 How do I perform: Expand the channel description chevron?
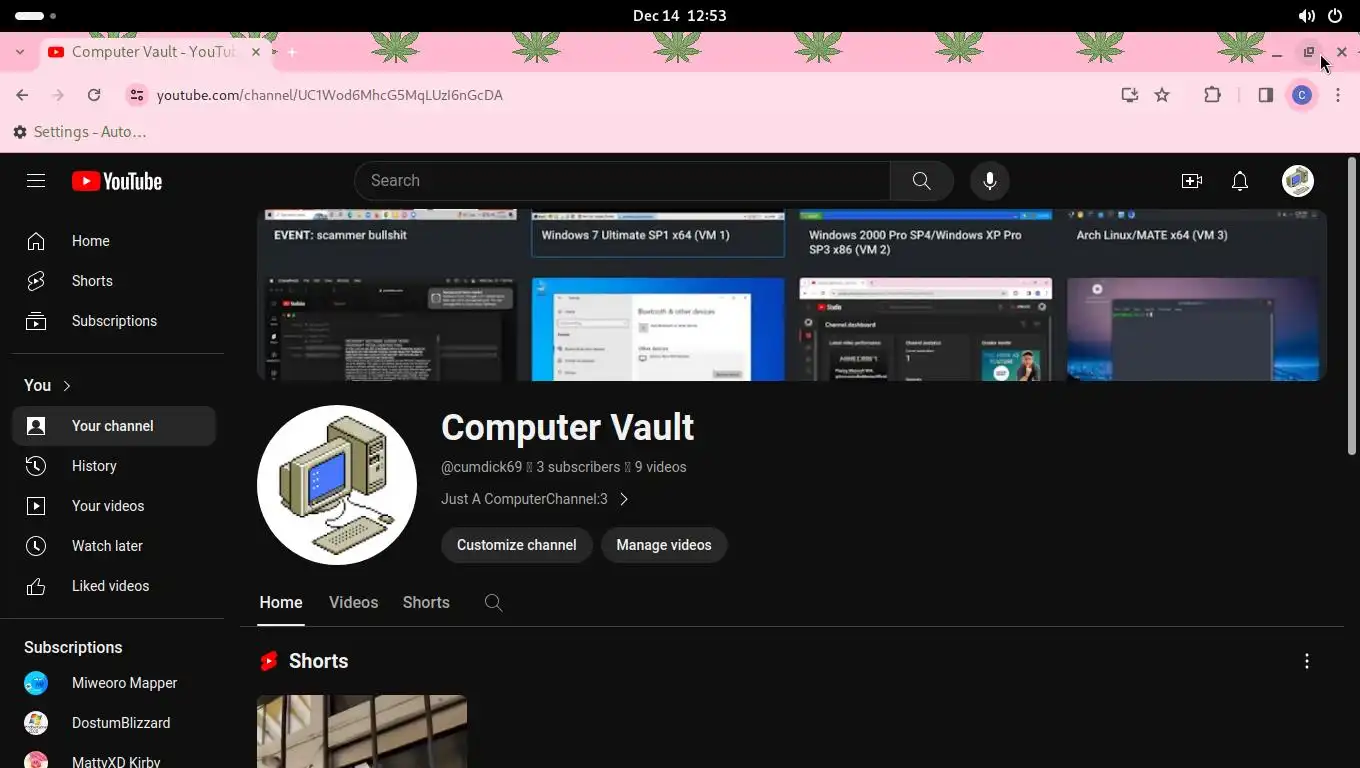coord(624,499)
